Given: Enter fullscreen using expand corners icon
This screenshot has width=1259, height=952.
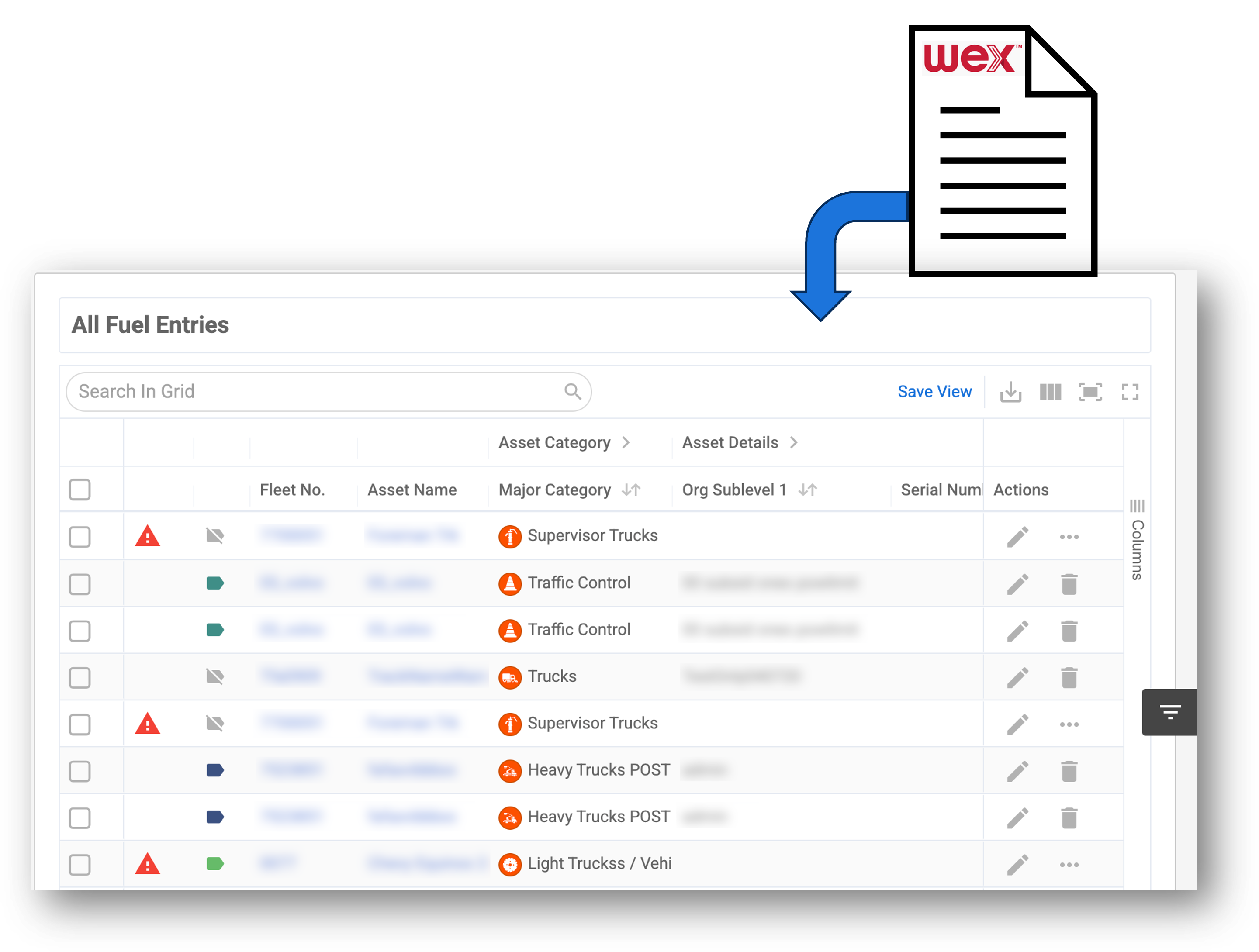Looking at the screenshot, I should 1130,392.
